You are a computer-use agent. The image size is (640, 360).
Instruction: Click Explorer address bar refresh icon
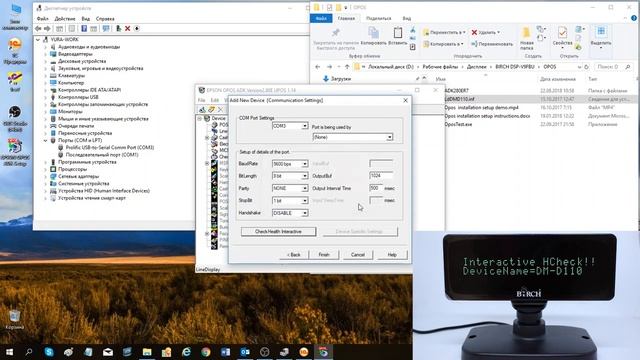coord(587,67)
